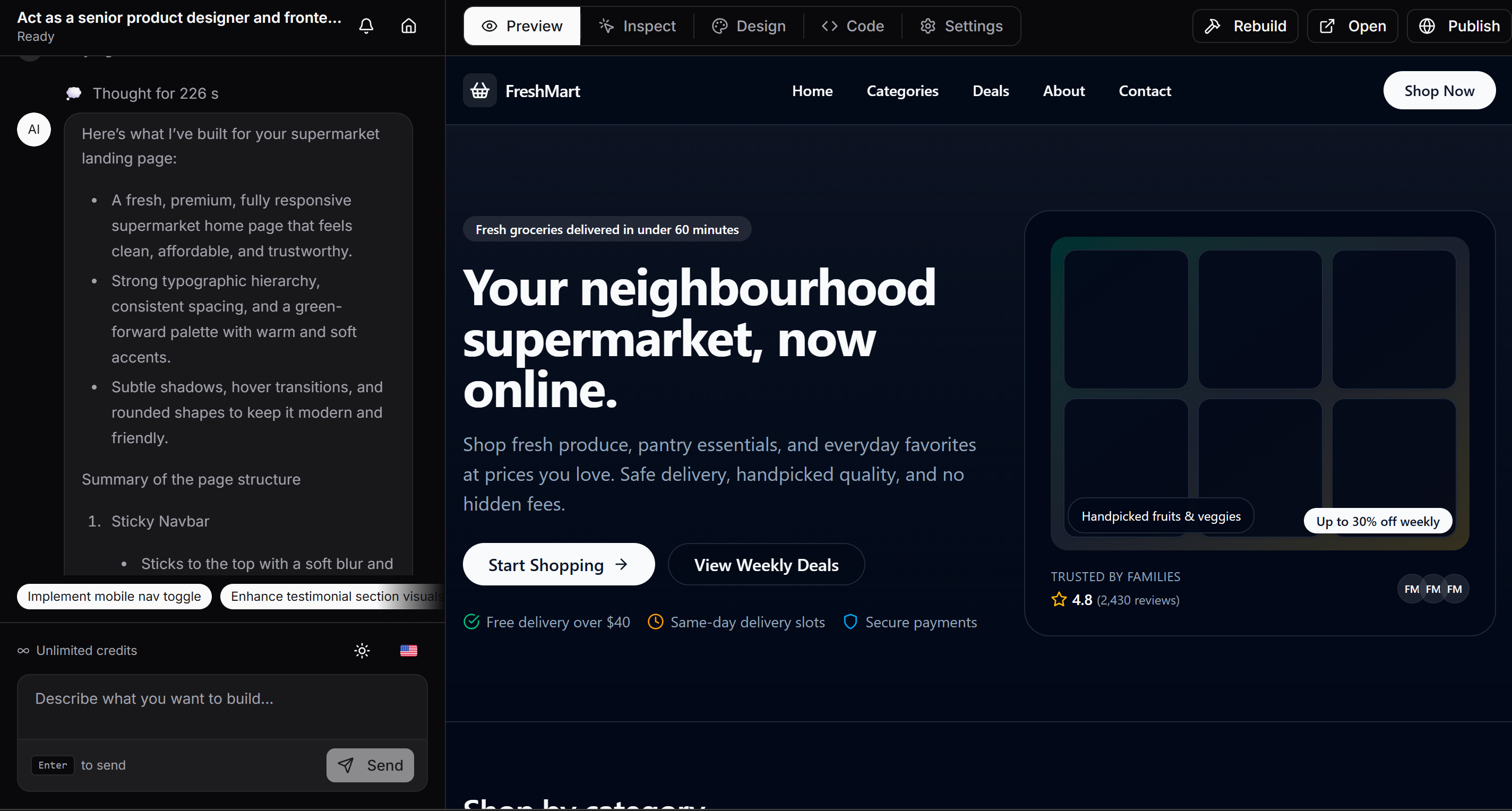1512x811 pixels.
Task: Click 'Up to 30% off weekly' badge
Action: (x=1378, y=521)
